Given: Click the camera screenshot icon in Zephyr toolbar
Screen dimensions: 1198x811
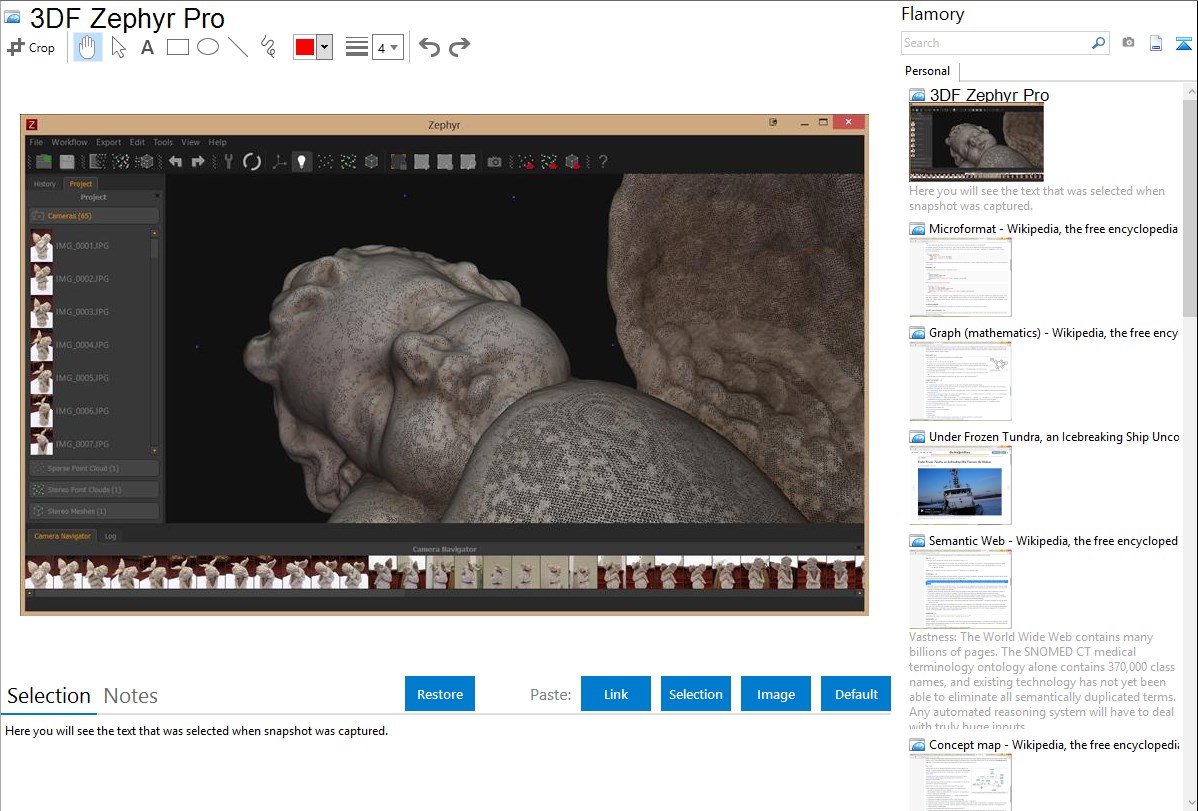Looking at the screenshot, I should pos(494,161).
